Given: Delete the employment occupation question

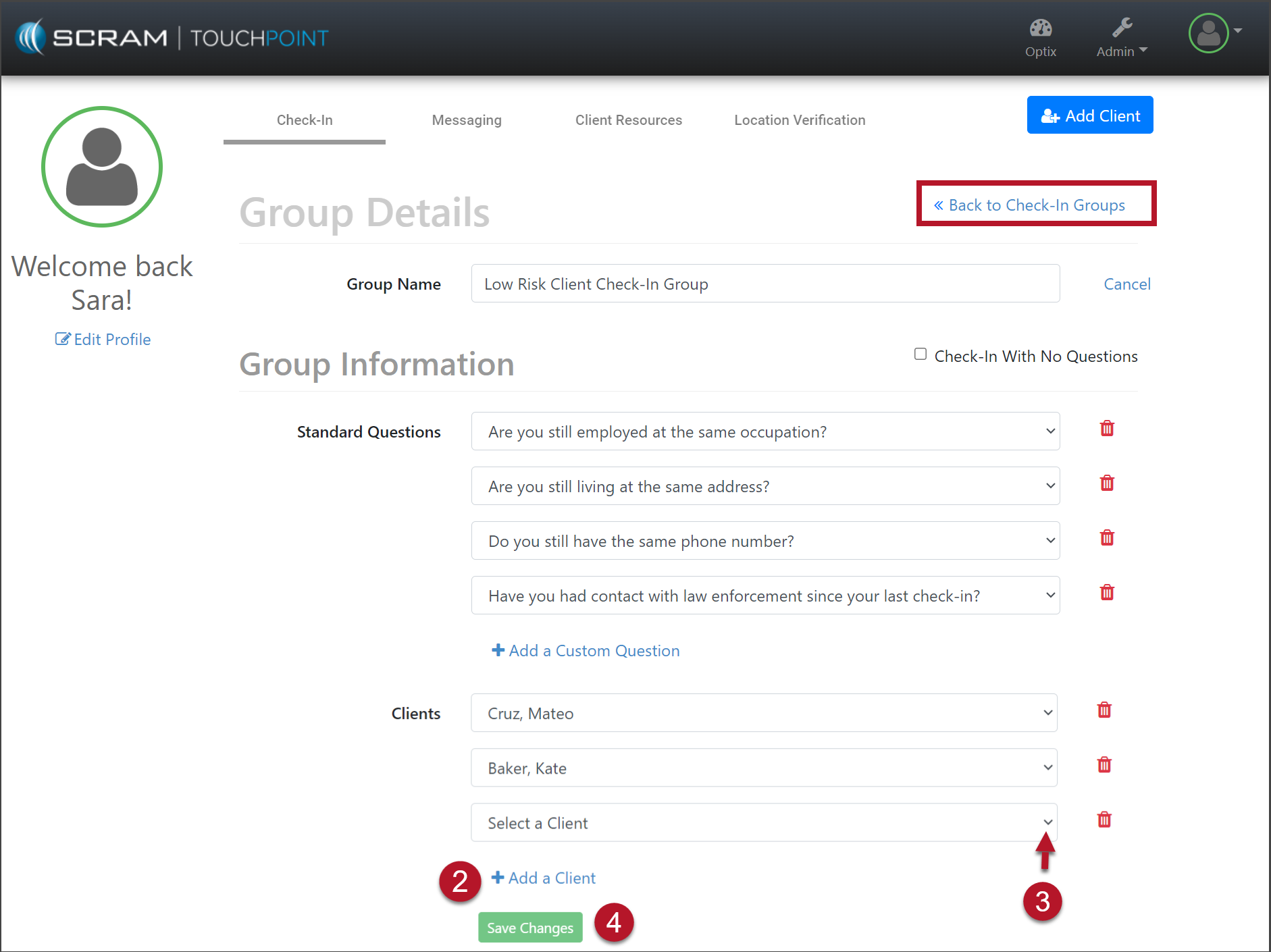Looking at the screenshot, I should [1107, 429].
